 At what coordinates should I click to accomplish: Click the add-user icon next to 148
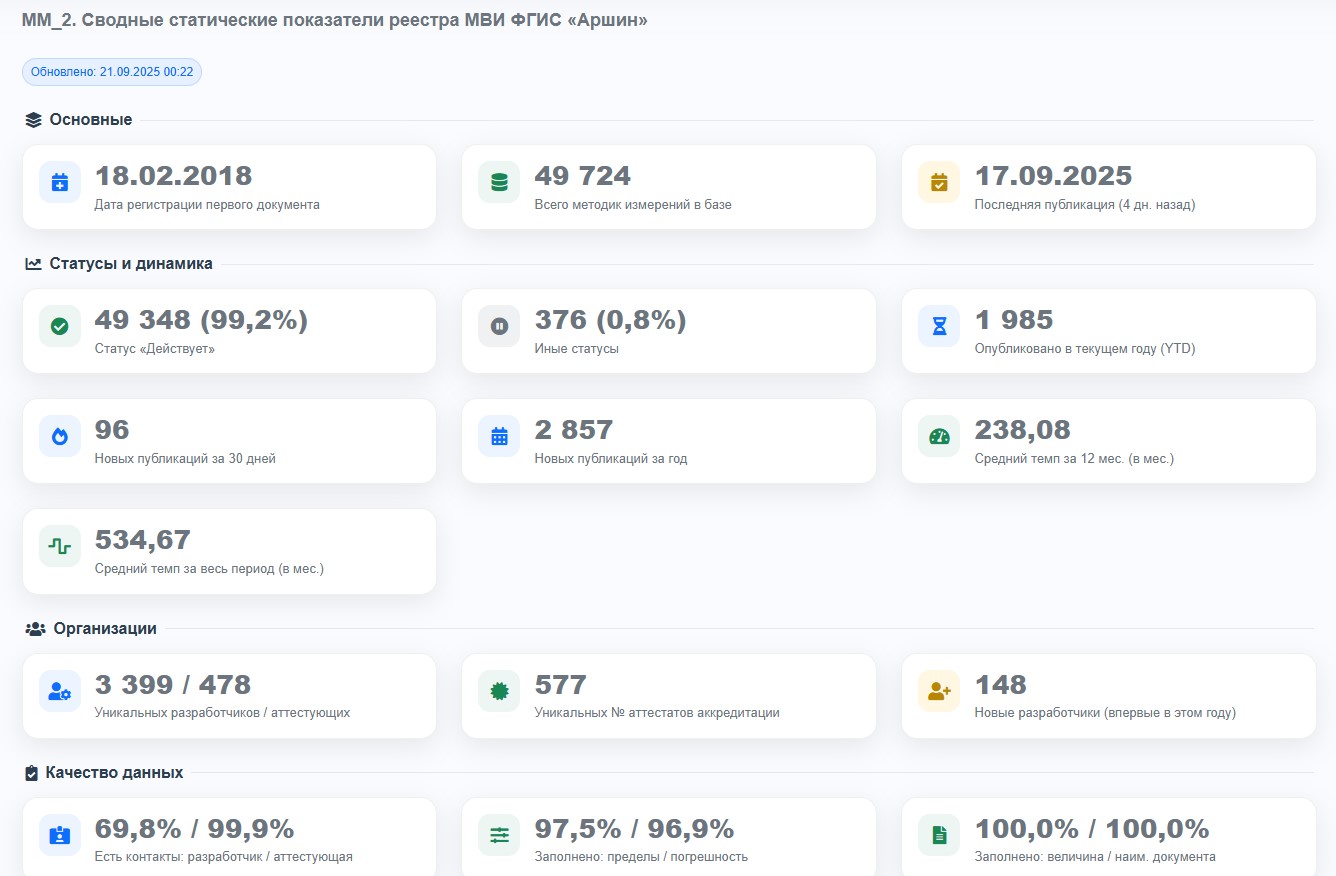939,692
